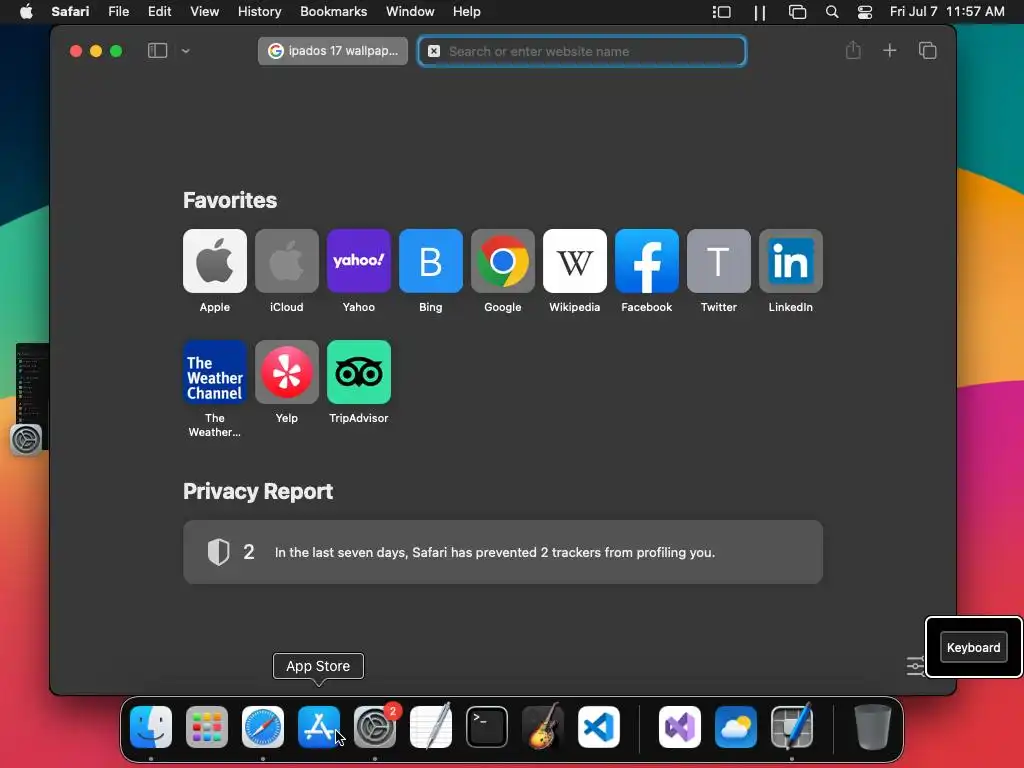The image size is (1024, 768).
Task: Open the Bing favorite
Action: click(x=430, y=261)
